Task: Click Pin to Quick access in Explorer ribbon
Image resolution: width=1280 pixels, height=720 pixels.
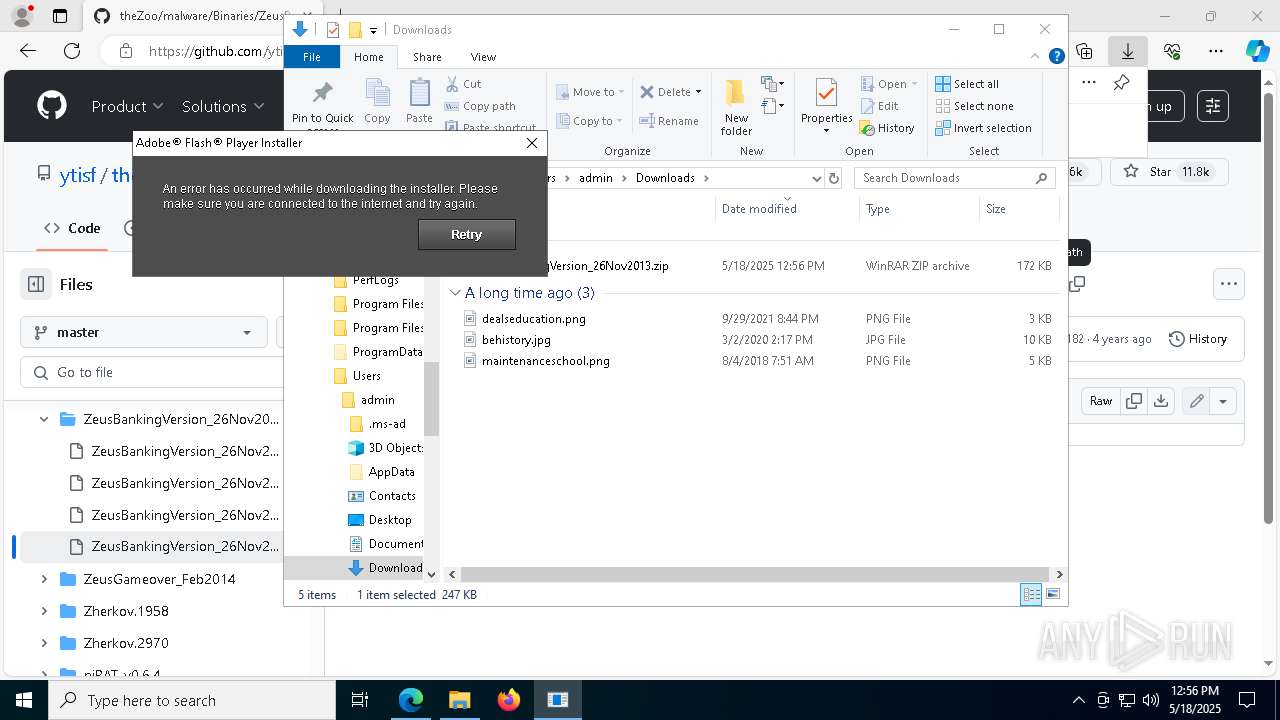Action: point(322,104)
